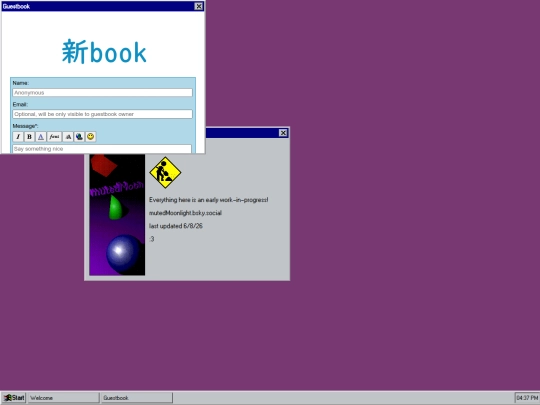Click the mutedMoonlight.bsky.social text

click(185, 213)
